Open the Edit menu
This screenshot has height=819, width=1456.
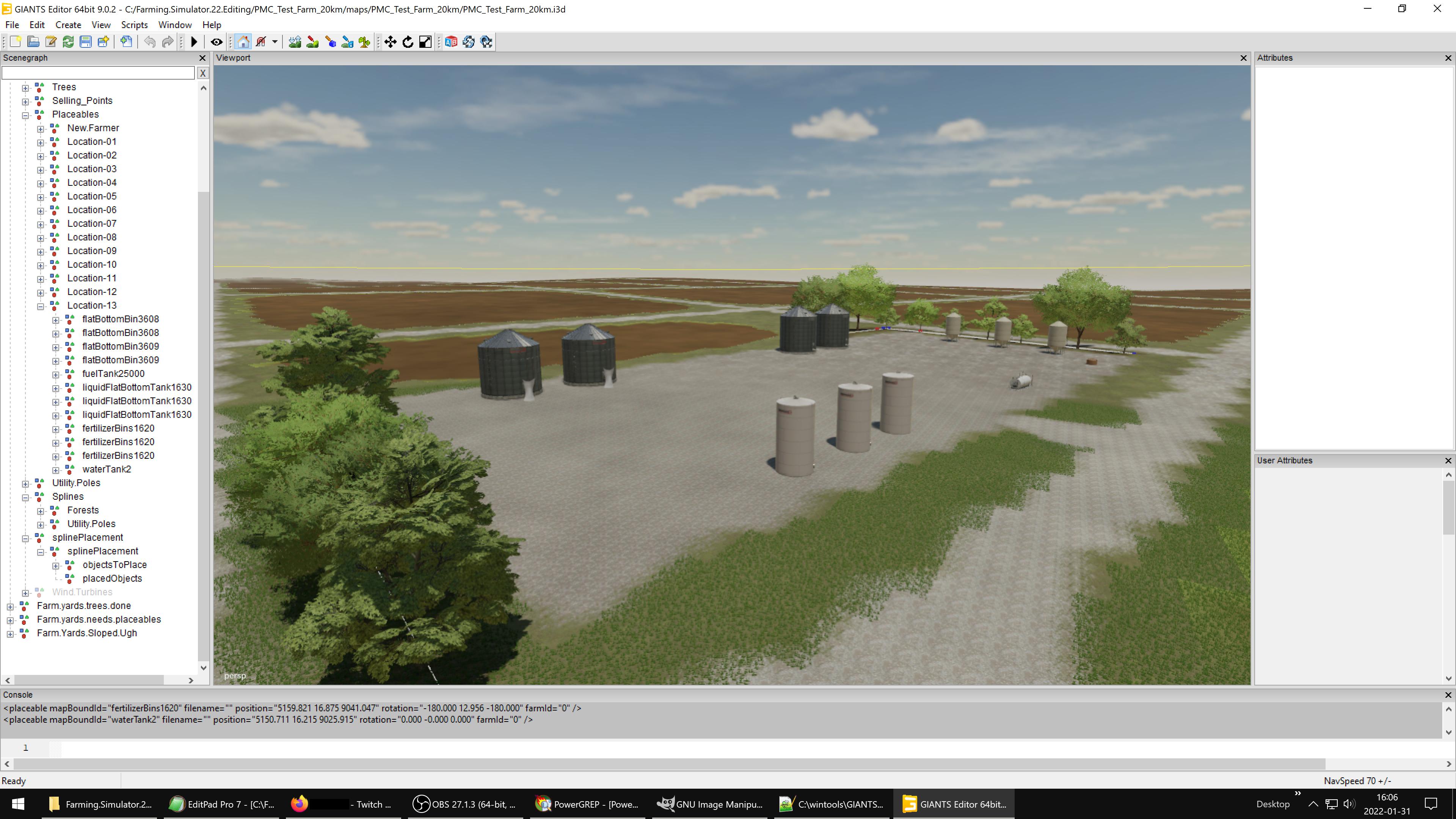37,25
